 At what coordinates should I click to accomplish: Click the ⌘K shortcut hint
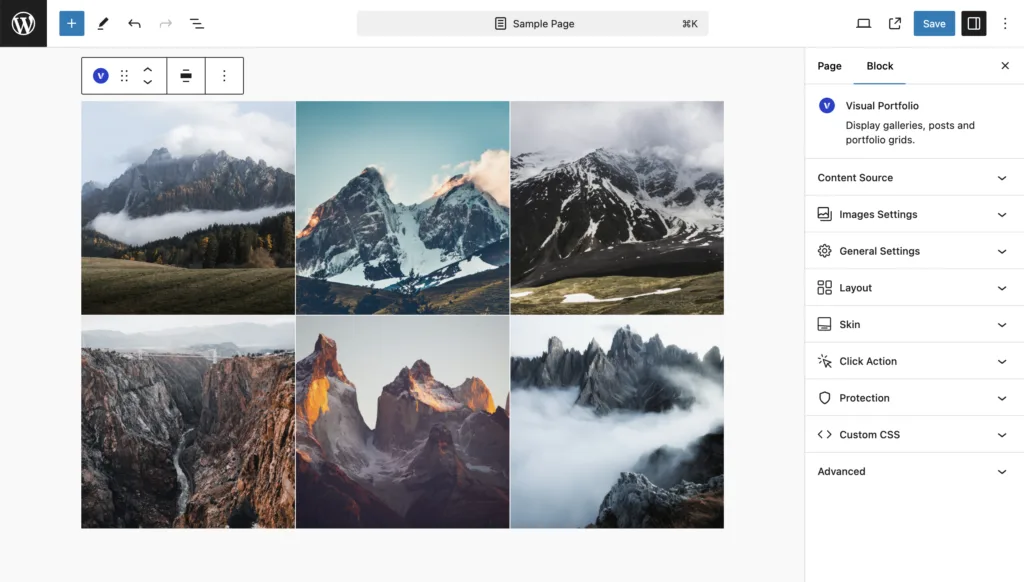coord(690,24)
